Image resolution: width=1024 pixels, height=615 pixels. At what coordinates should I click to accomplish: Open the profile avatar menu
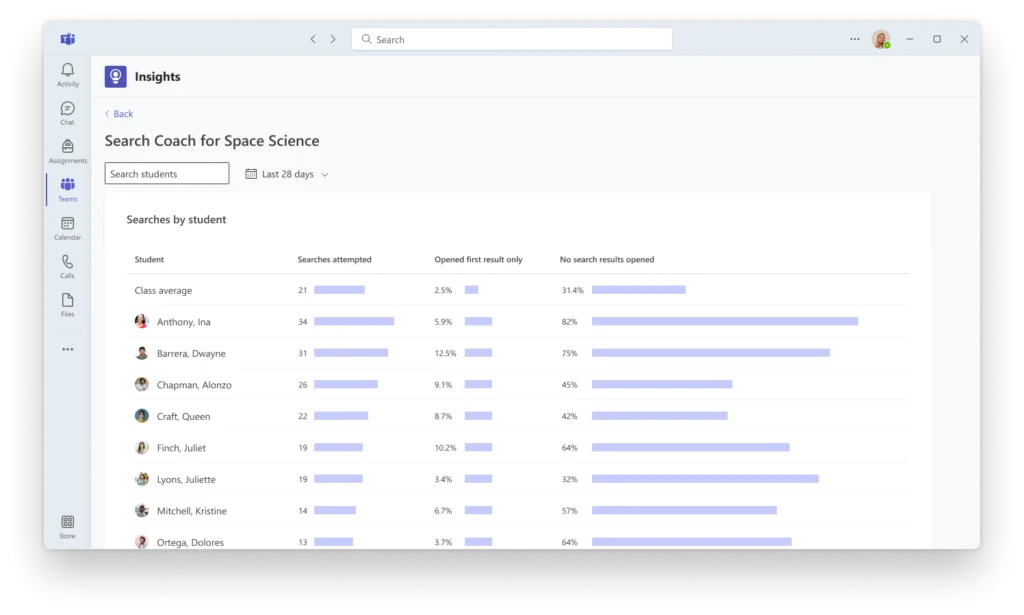pos(881,39)
